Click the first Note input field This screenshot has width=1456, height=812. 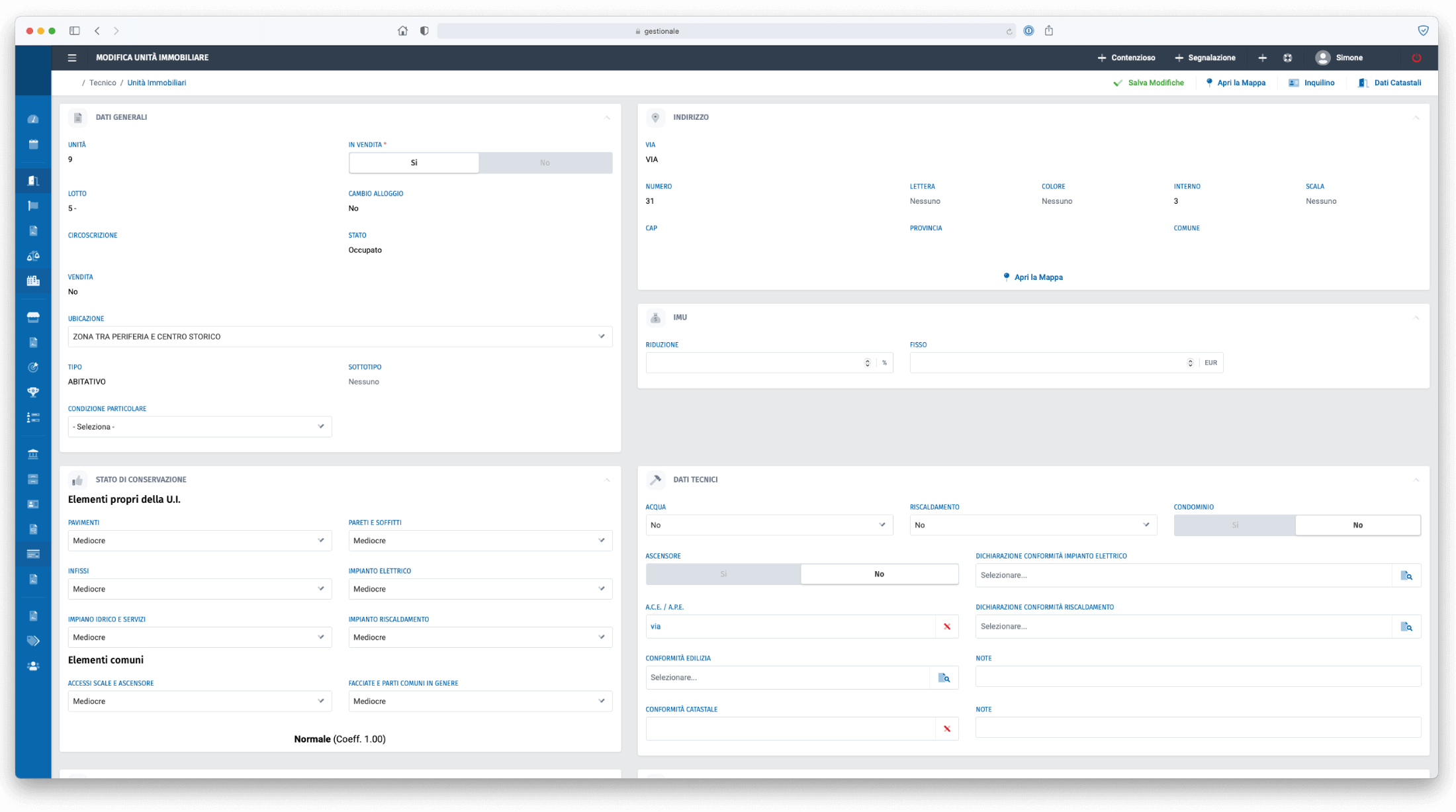click(1198, 676)
